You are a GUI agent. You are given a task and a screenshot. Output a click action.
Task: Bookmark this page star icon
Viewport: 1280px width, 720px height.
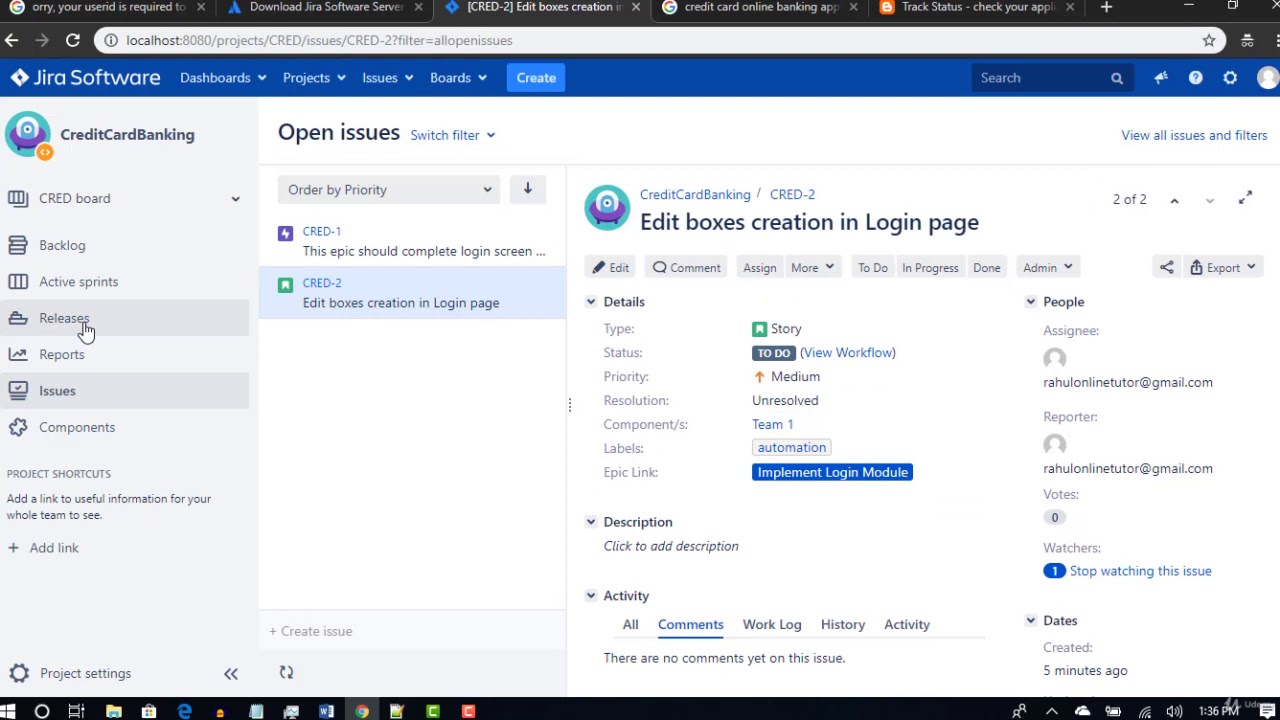coord(1209,40)
